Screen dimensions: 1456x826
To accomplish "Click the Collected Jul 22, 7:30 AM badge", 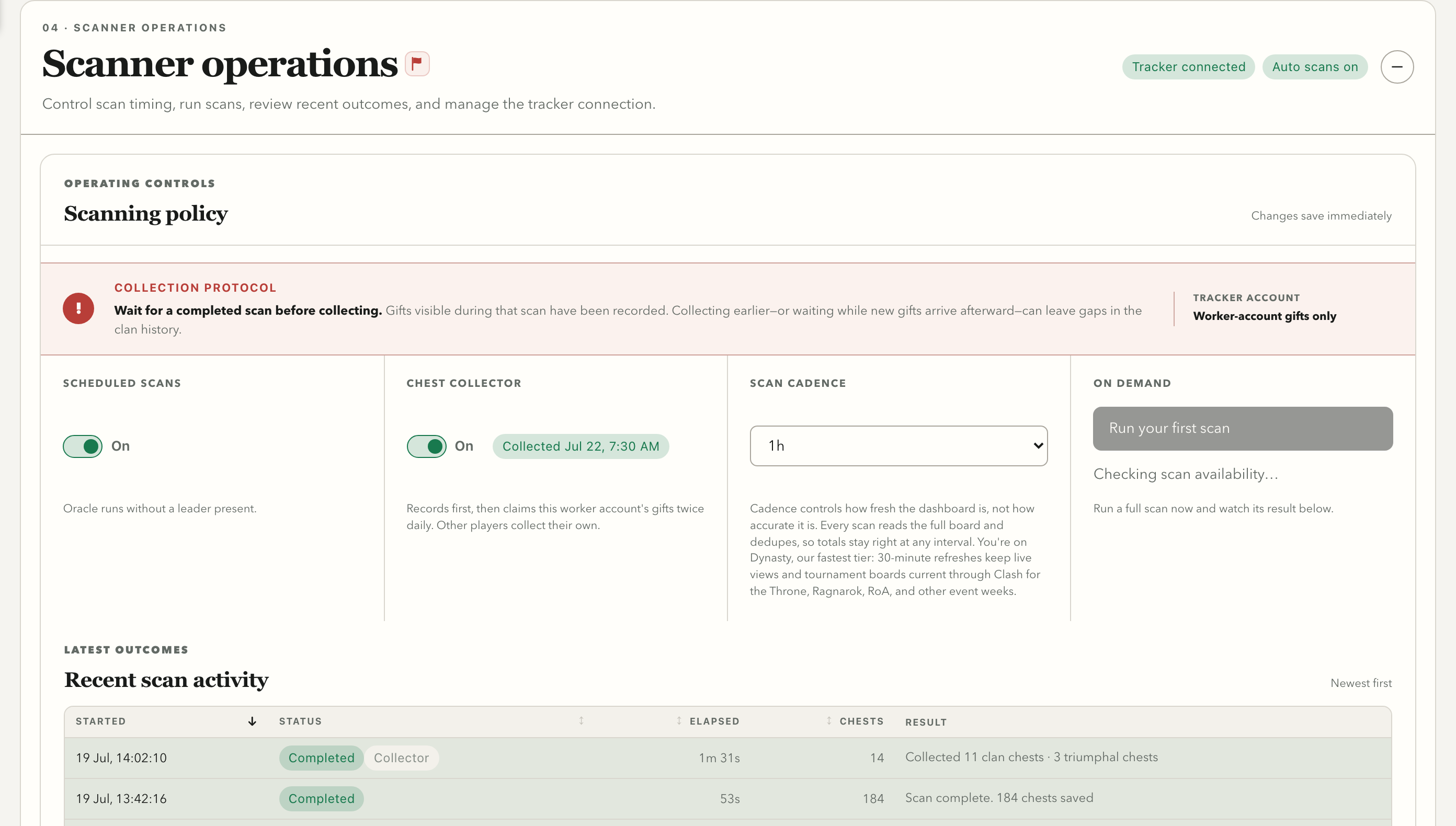I will 581,446.
